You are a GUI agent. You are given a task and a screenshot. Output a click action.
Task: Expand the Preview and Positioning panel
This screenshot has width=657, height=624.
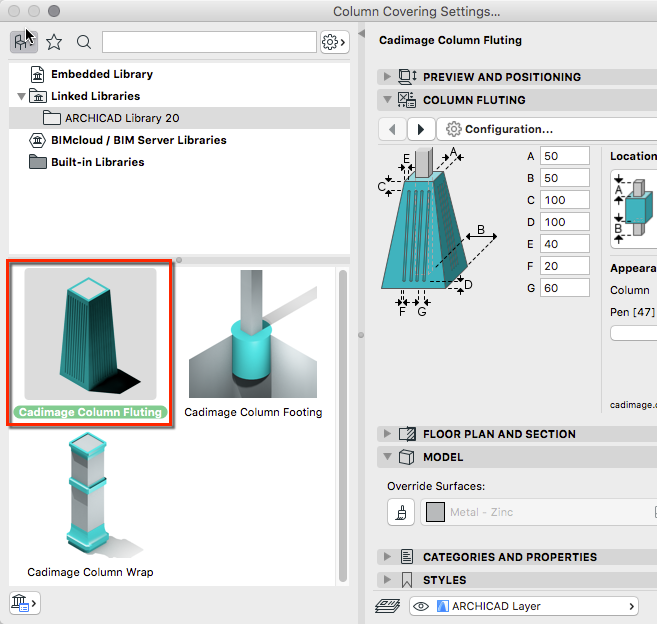387,77
